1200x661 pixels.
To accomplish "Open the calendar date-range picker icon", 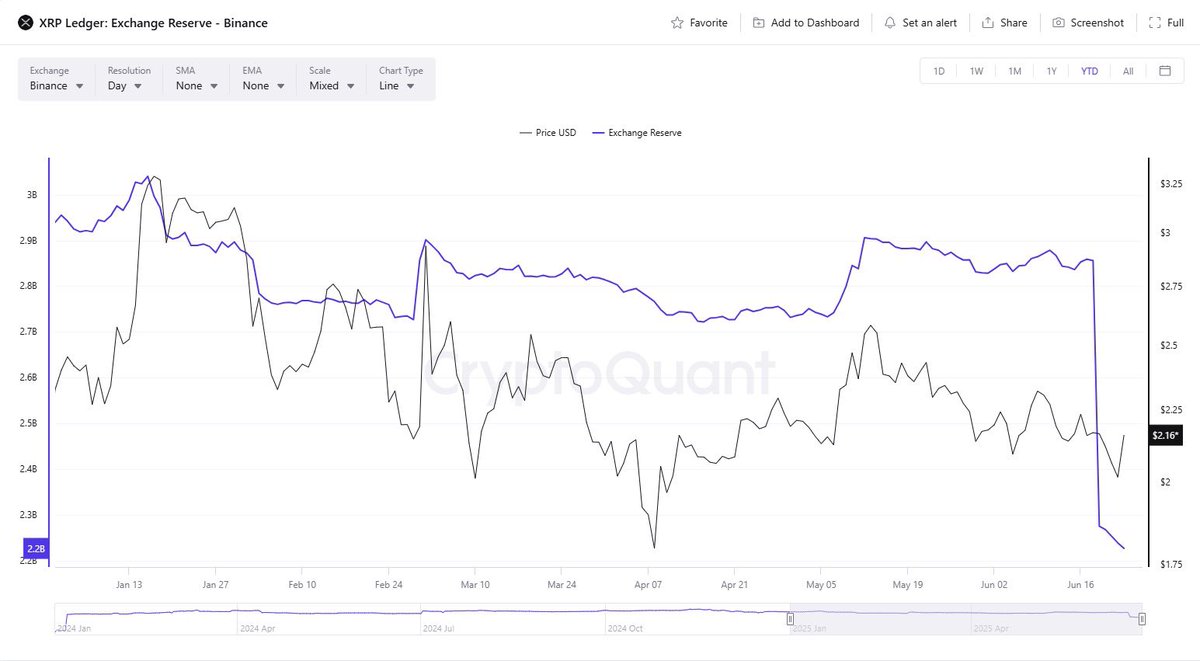I will 1163,71.
